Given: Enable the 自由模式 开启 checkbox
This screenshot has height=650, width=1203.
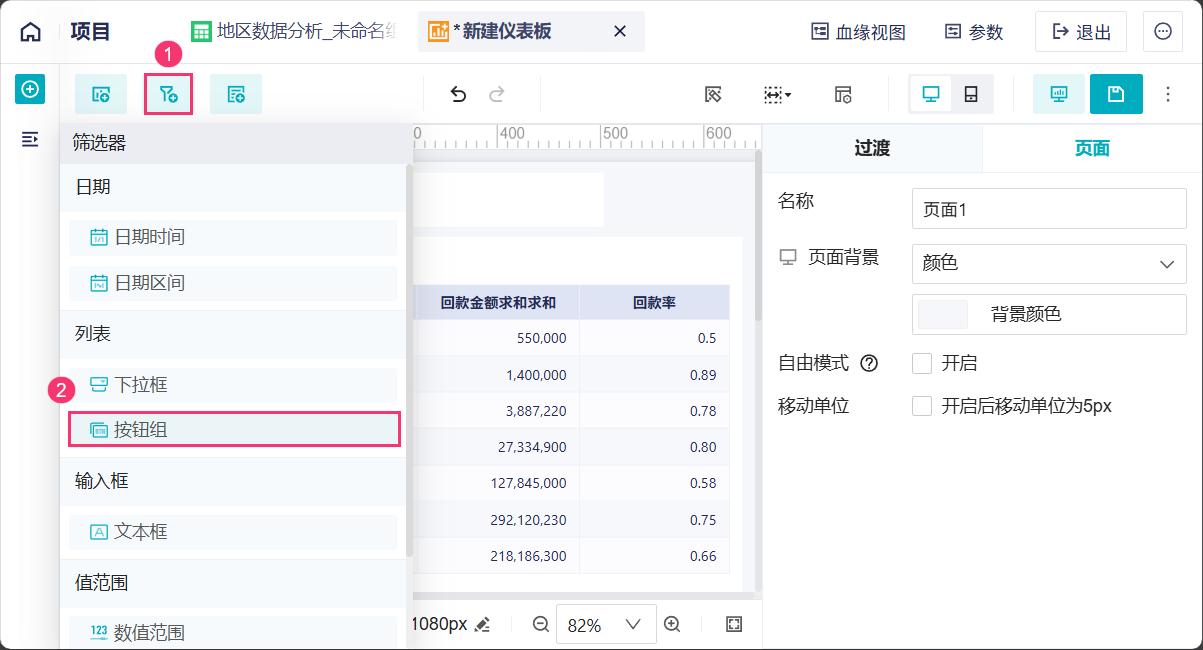Looking at the screenshot, I should [x=922, y=363].
